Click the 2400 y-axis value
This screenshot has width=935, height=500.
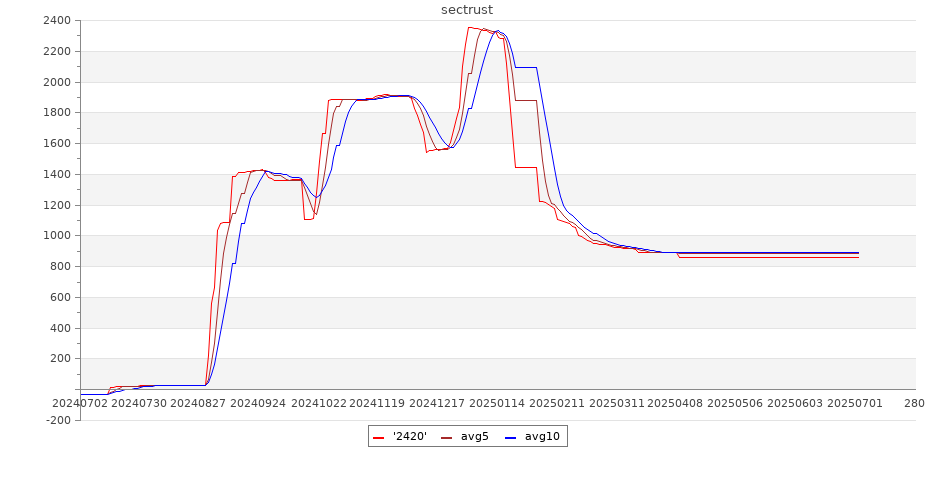click(x=57, y=21)
